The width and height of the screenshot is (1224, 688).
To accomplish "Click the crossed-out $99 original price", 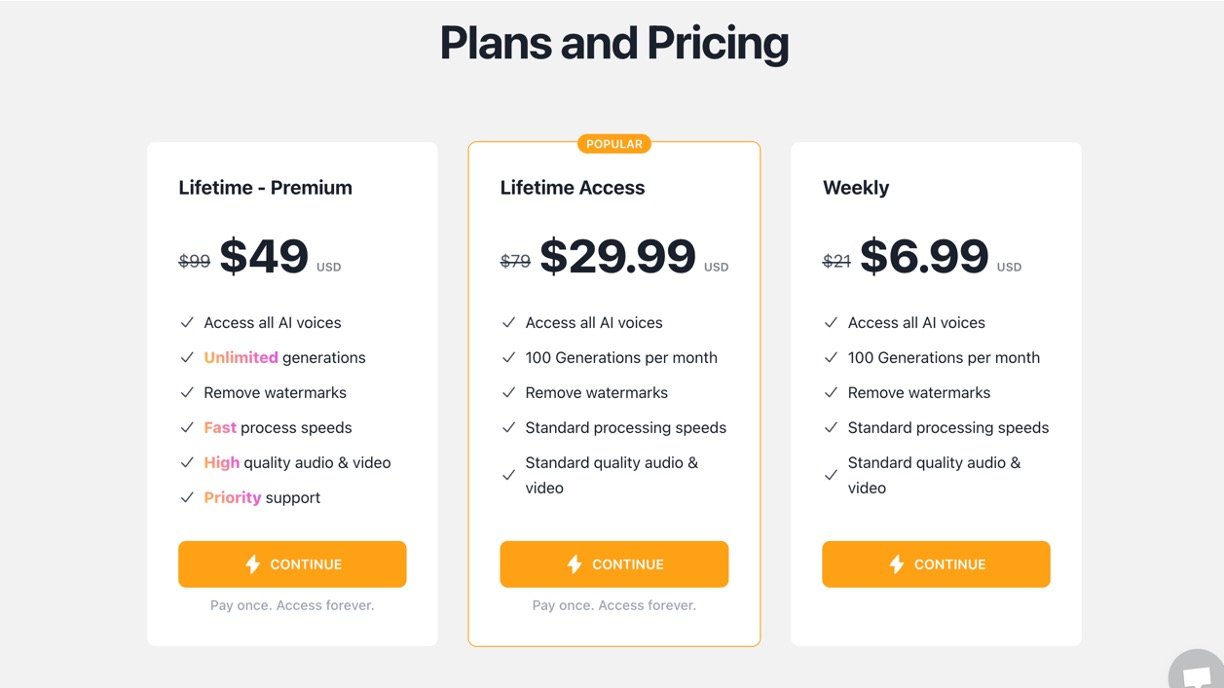I will 194,261.
